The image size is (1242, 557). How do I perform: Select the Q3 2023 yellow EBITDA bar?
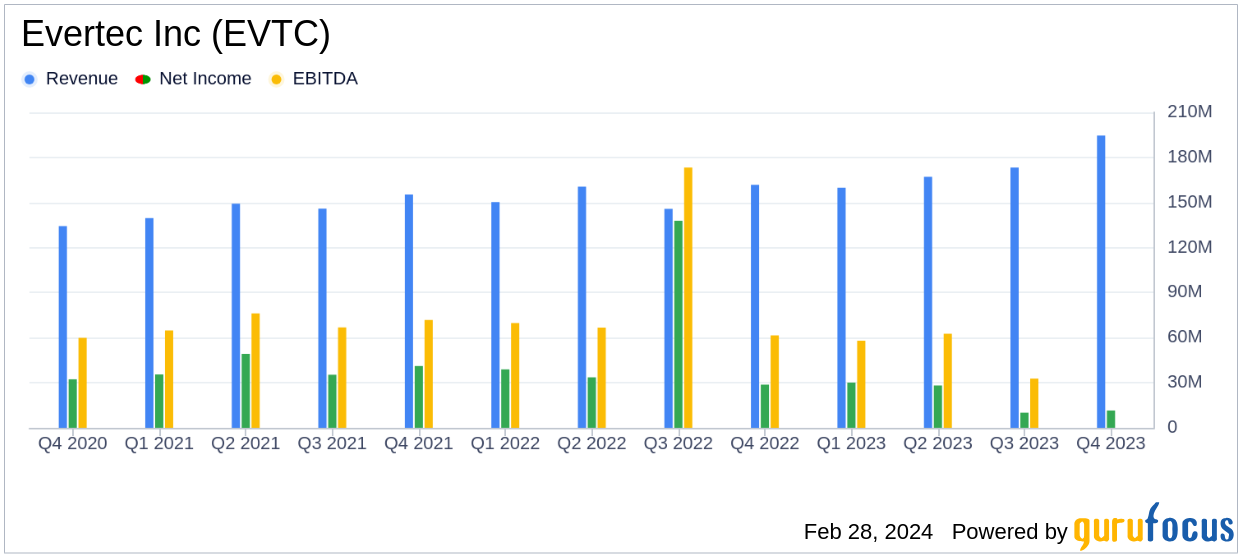1034,404
